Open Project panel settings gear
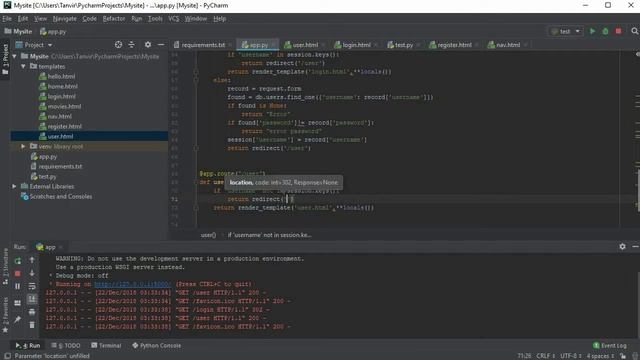 tap(148, 44)
